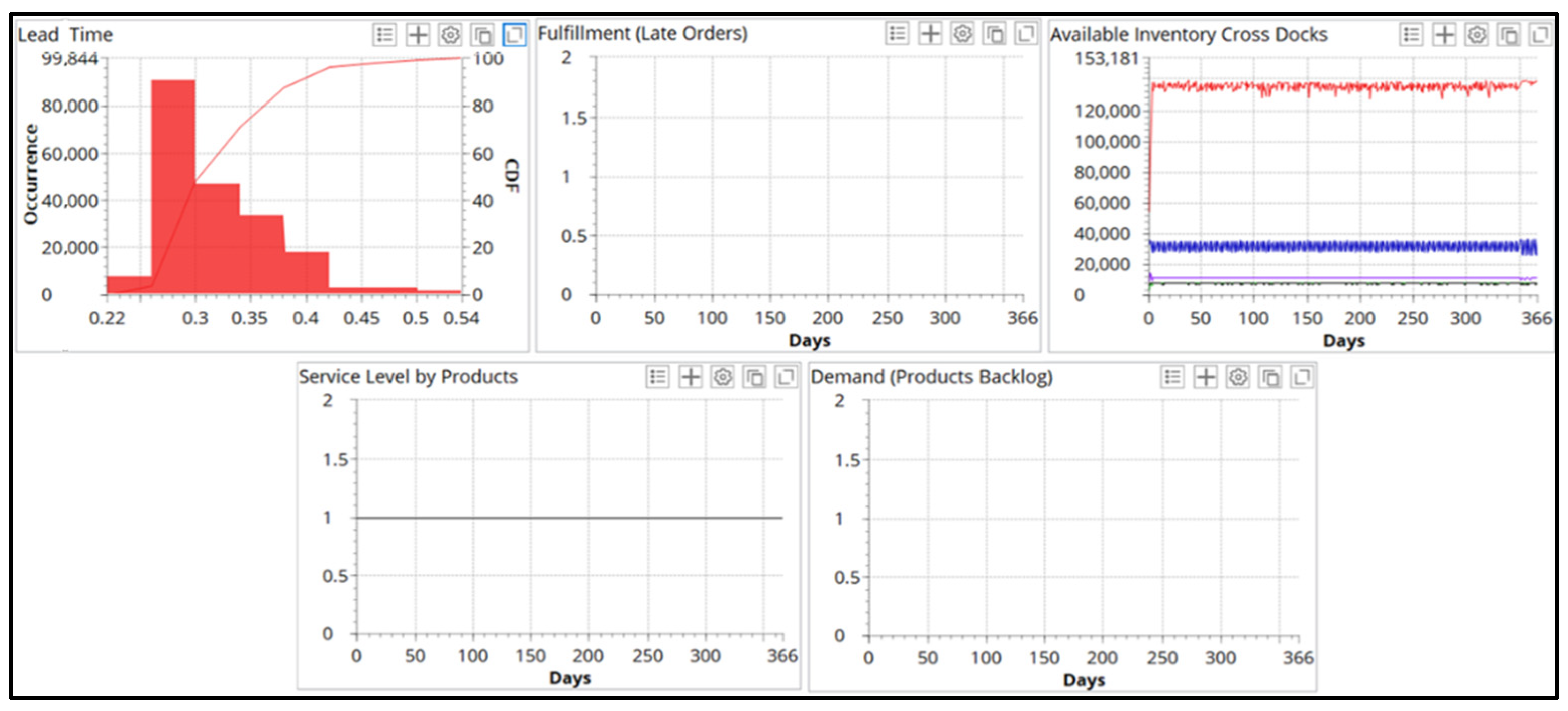Click plus icon on Lead Time panel

[x=418, y=35]
